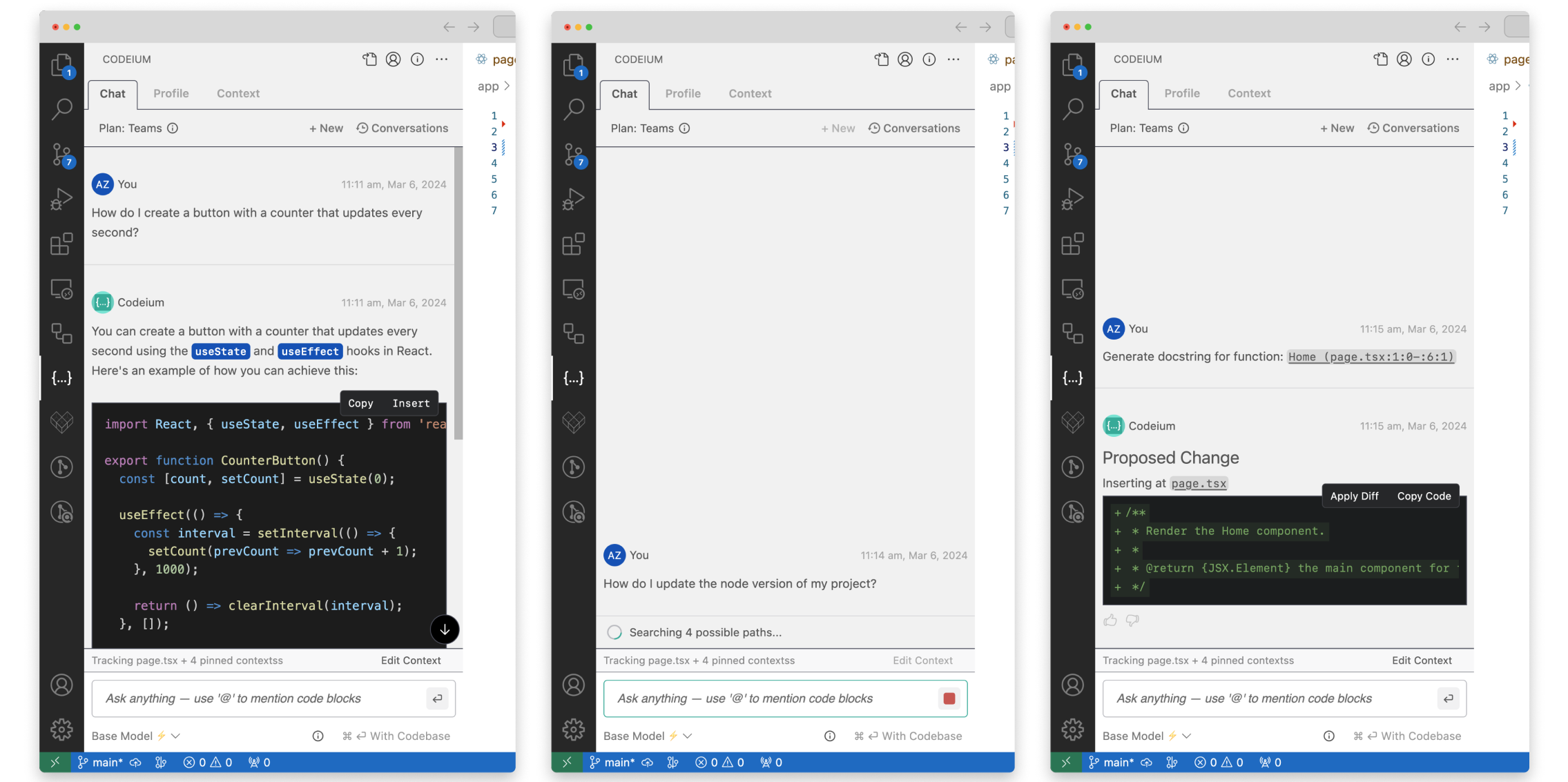This screenshot has height=782, width=1568.
Task: Switch to Profile tab in middle window
Action: [683, 94]
